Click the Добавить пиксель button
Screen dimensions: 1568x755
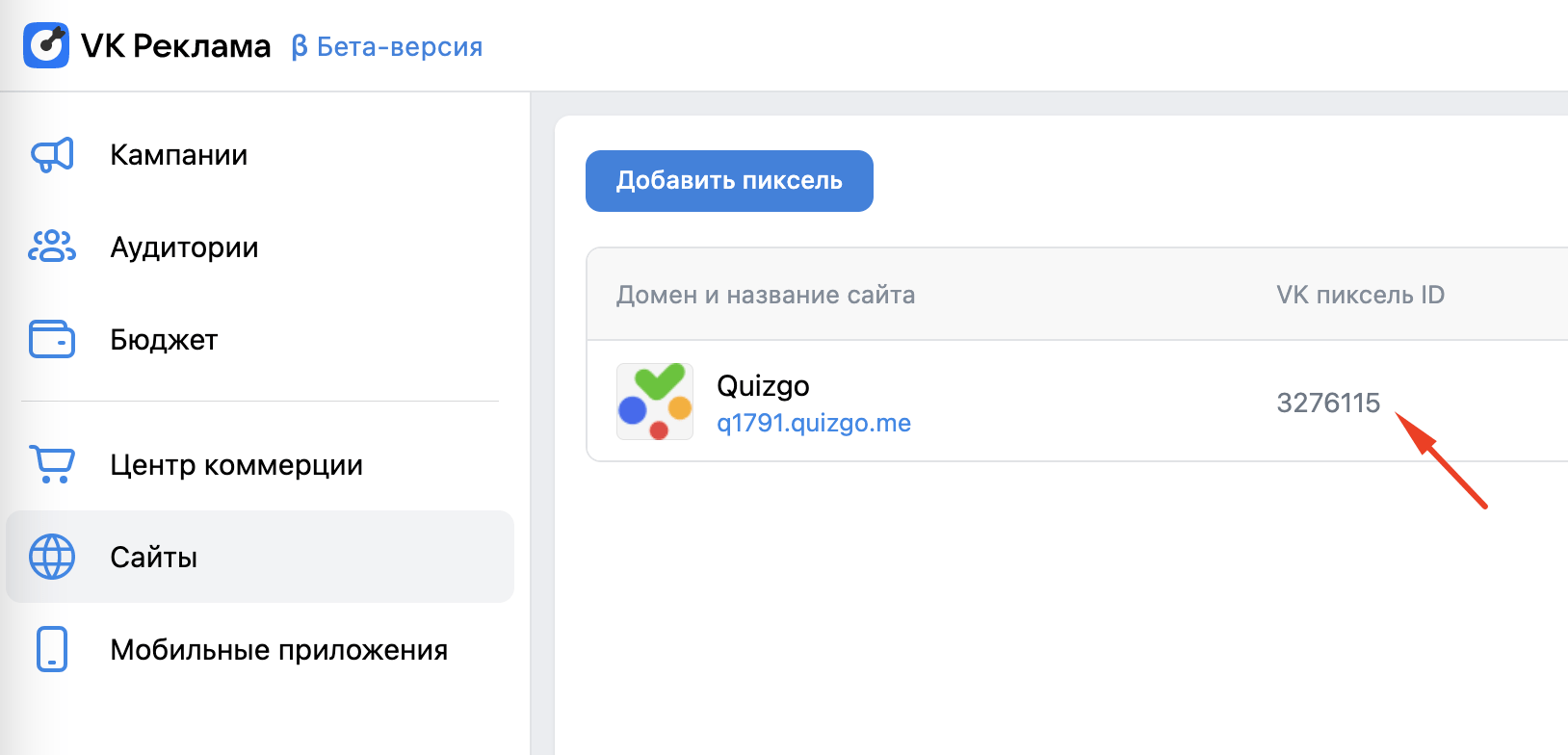point(729,181)
